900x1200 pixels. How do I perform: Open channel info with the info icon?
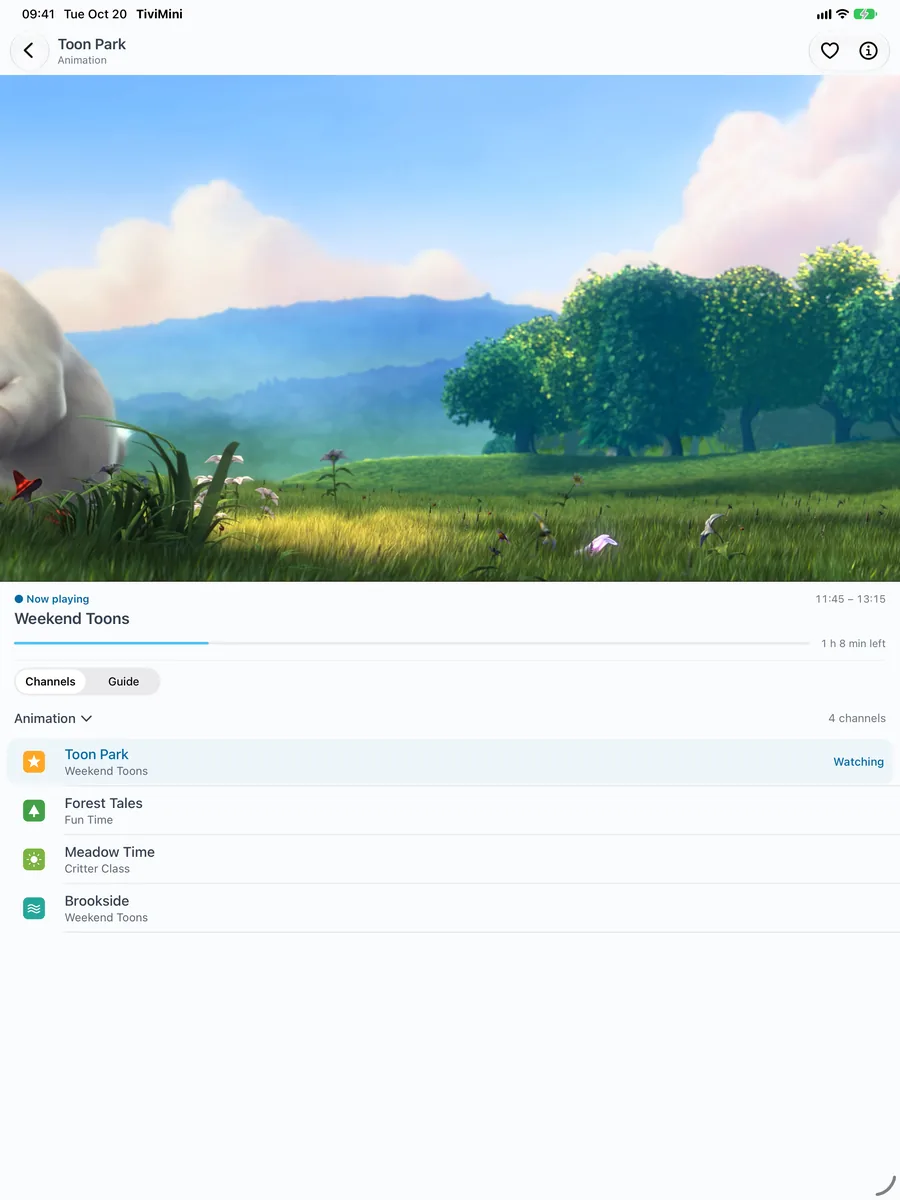tap(868, 51)
